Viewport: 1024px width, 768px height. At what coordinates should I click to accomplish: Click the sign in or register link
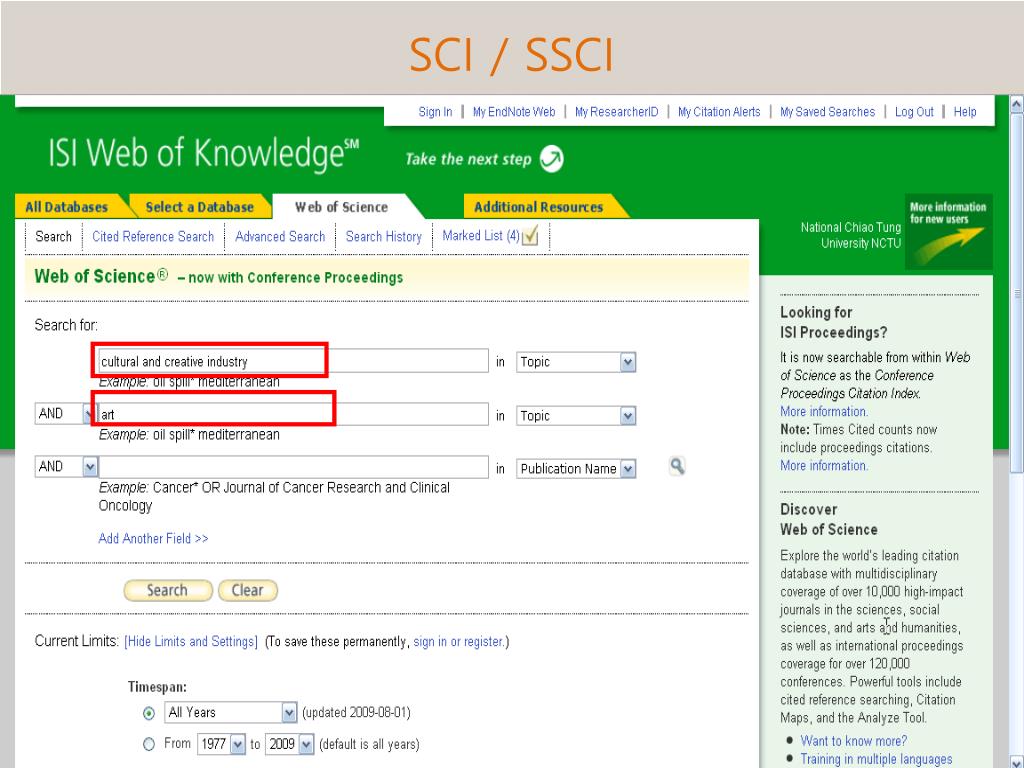point(458,641)
